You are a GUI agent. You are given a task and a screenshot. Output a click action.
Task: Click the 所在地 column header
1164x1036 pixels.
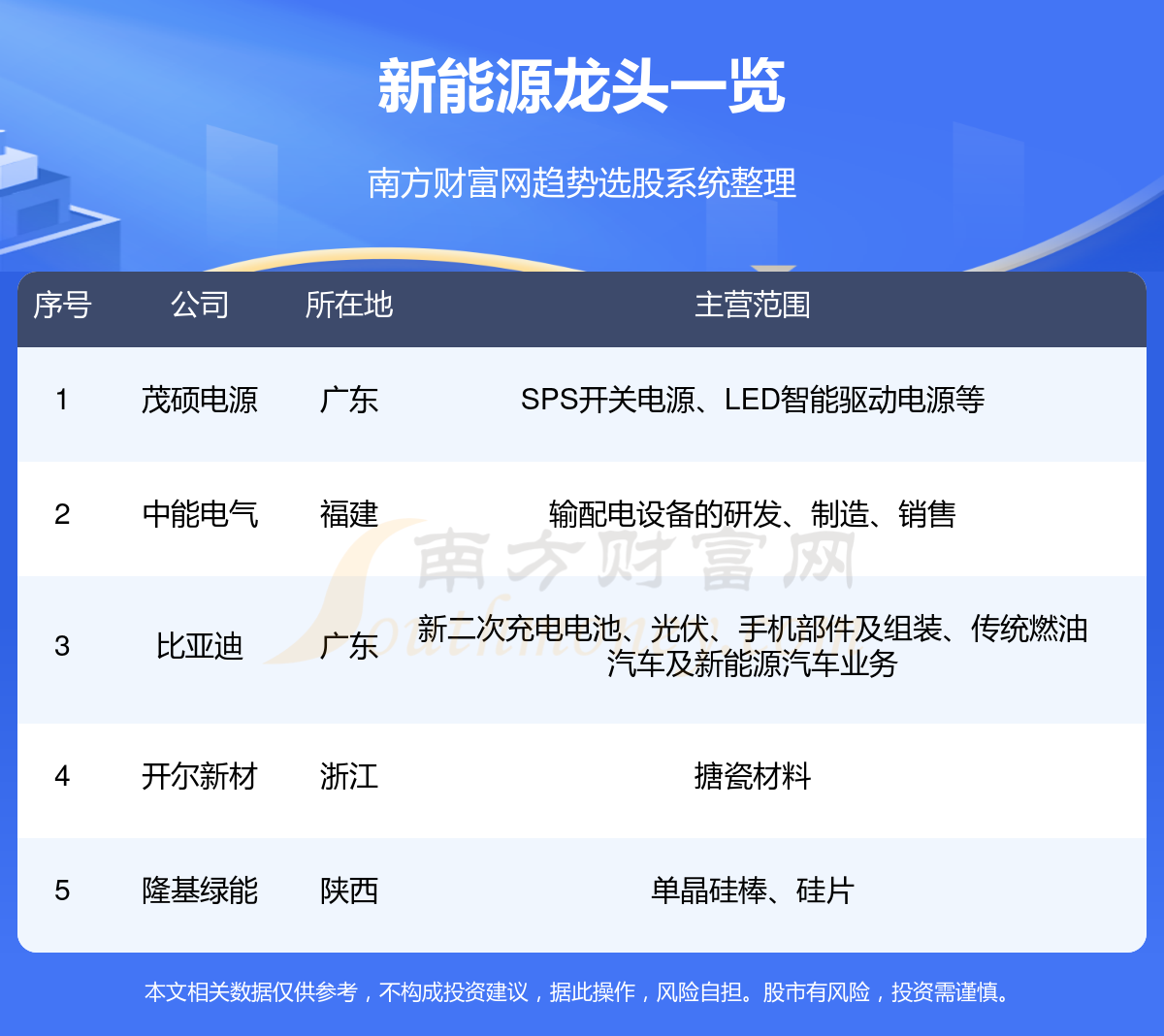[x=349, y=305]
